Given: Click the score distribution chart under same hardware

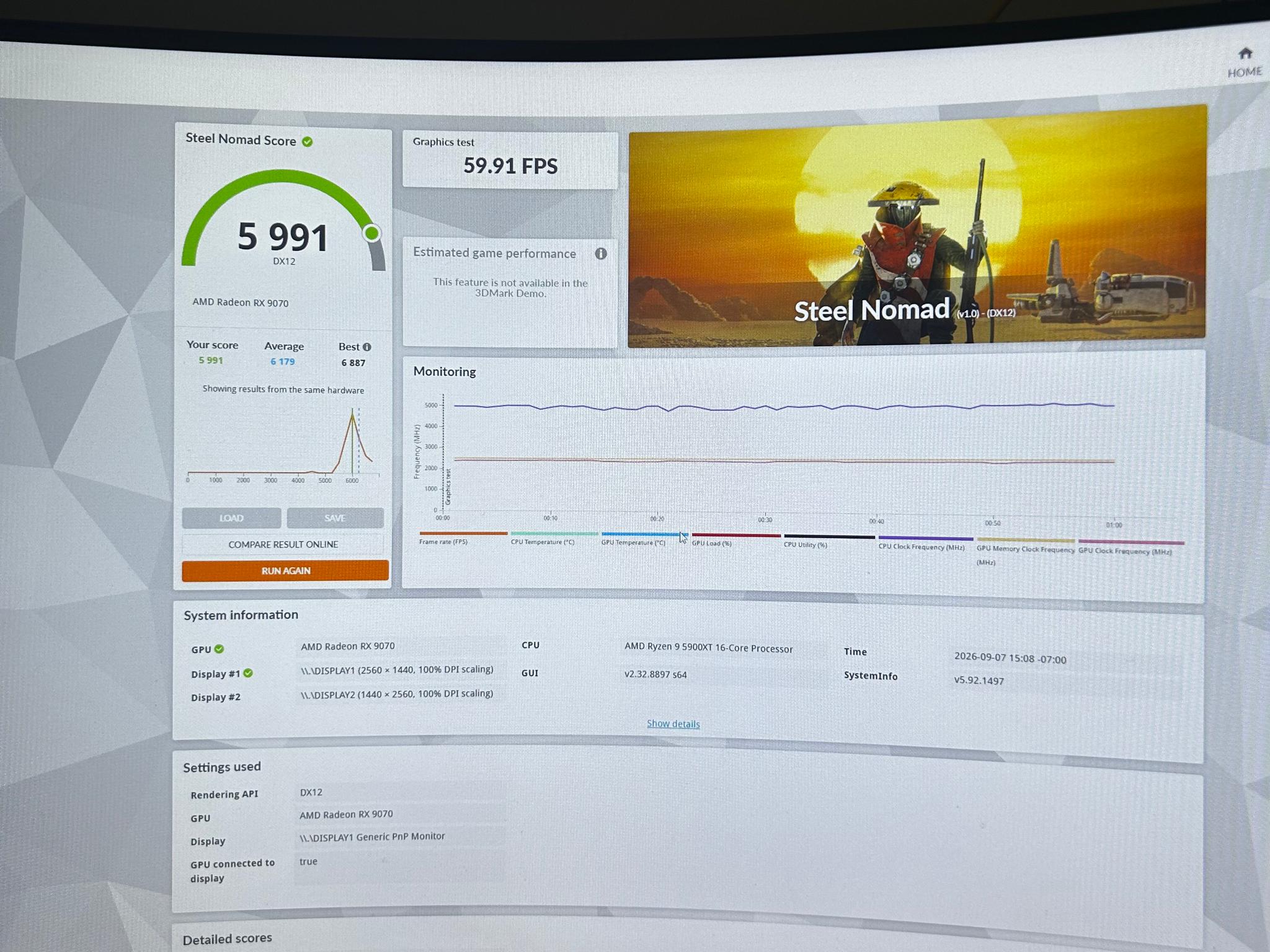Looking at the screenshot, I should pyautogui.click(x=283, y=444).
